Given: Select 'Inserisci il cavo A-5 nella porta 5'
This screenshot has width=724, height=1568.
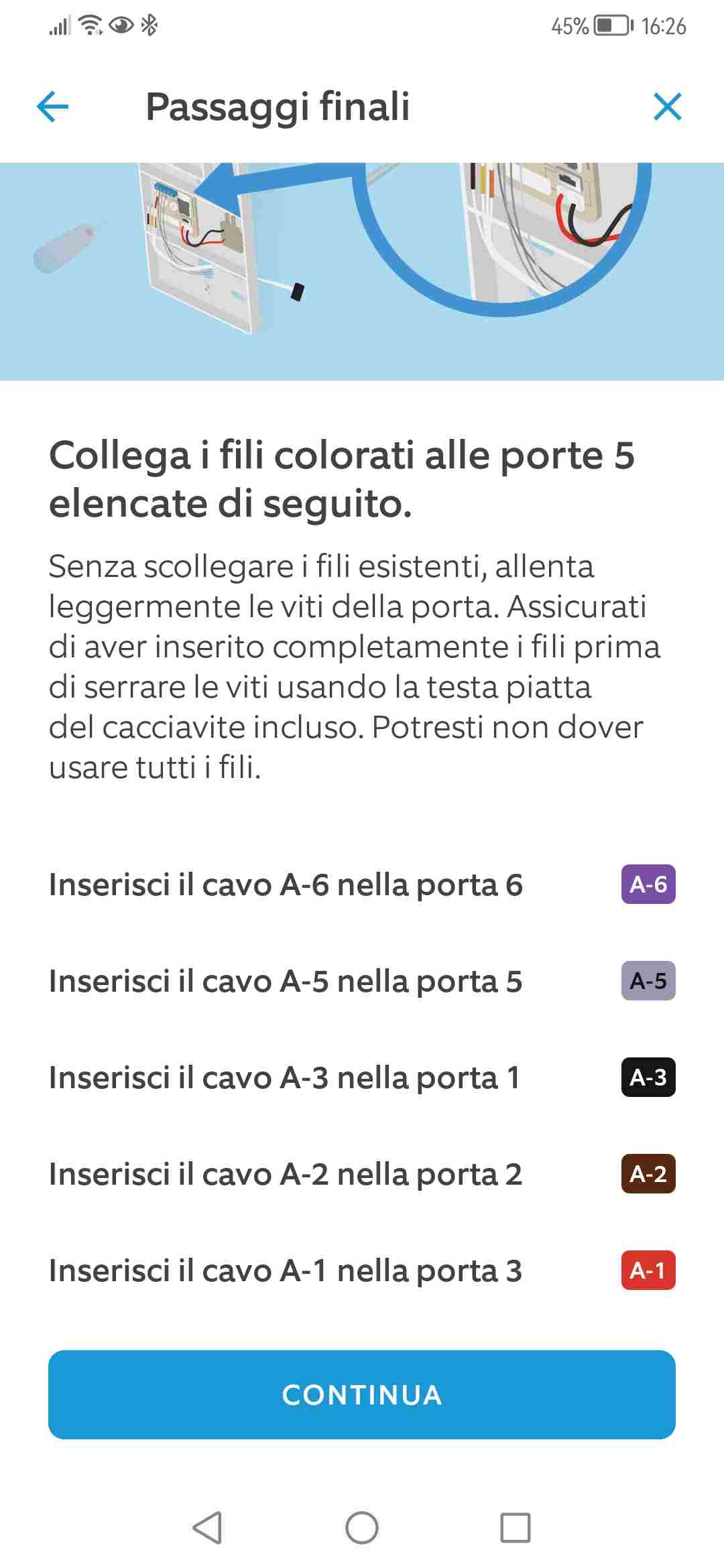Looking at the screenshot, I should [x=286, y=981].
